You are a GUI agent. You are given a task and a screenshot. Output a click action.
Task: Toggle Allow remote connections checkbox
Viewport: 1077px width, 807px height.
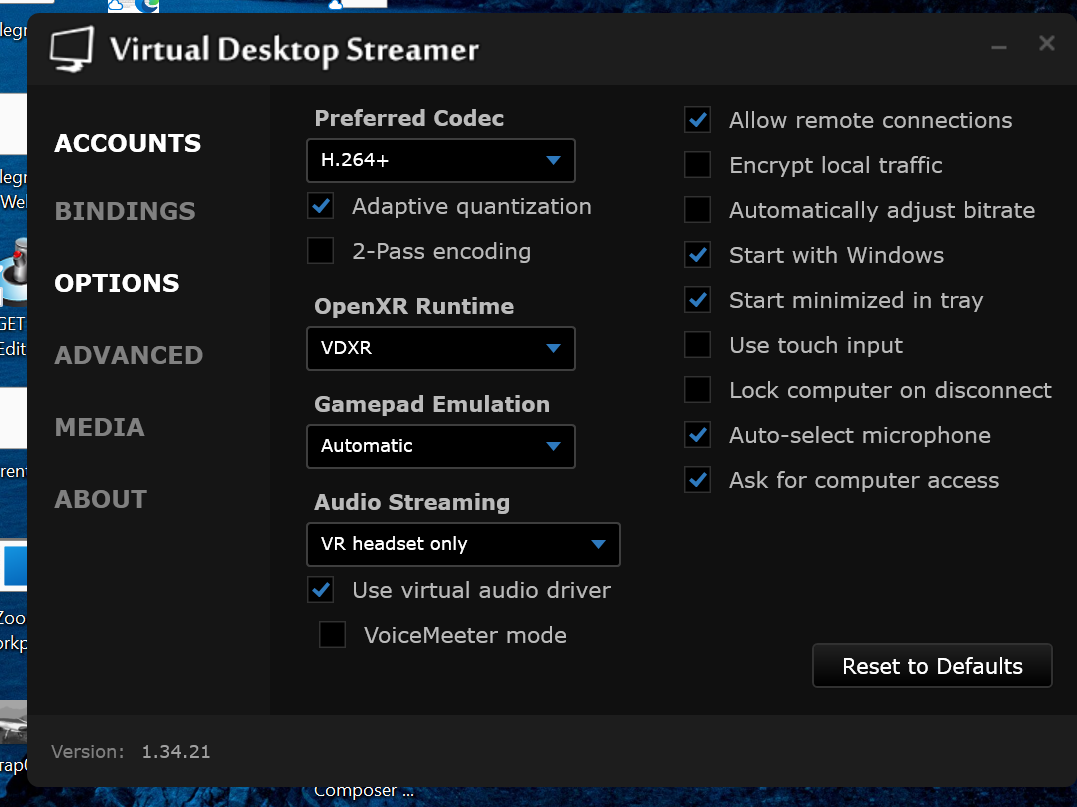click(x=698, y=120)
